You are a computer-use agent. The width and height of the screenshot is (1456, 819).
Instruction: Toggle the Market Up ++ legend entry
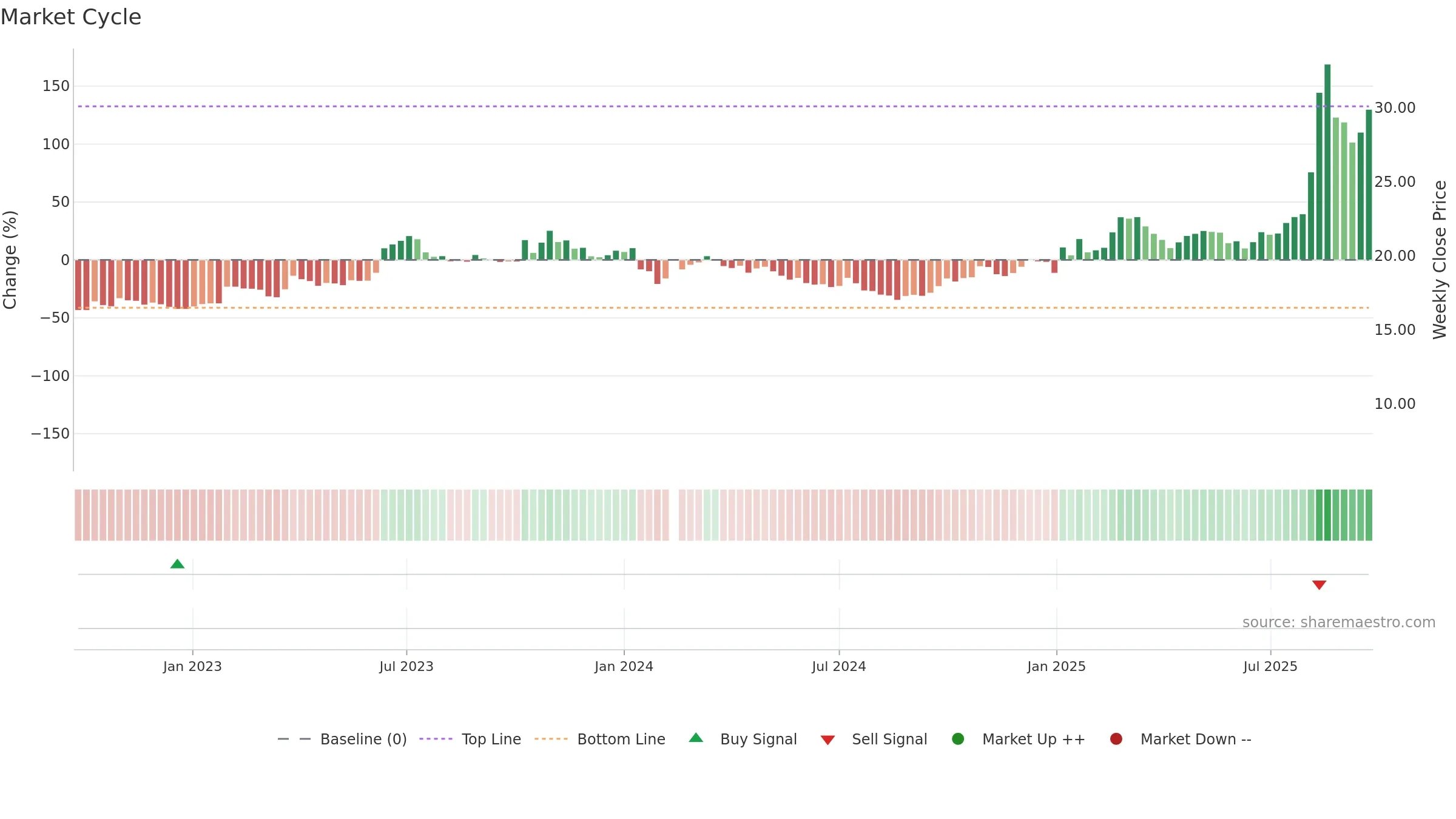coord(1018,739)
